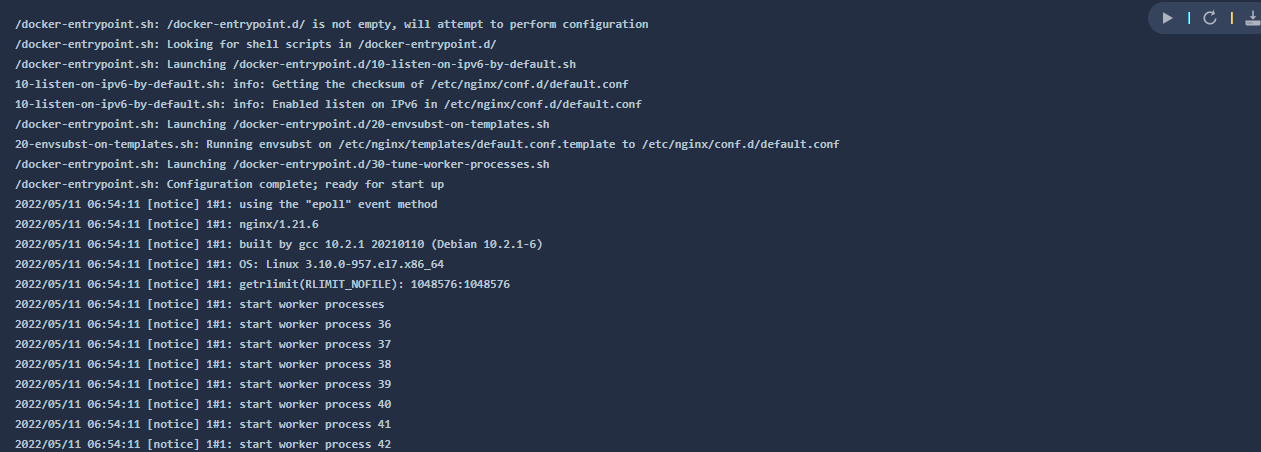
Task: Click the "start worker processes" log line
Action: 199,304
